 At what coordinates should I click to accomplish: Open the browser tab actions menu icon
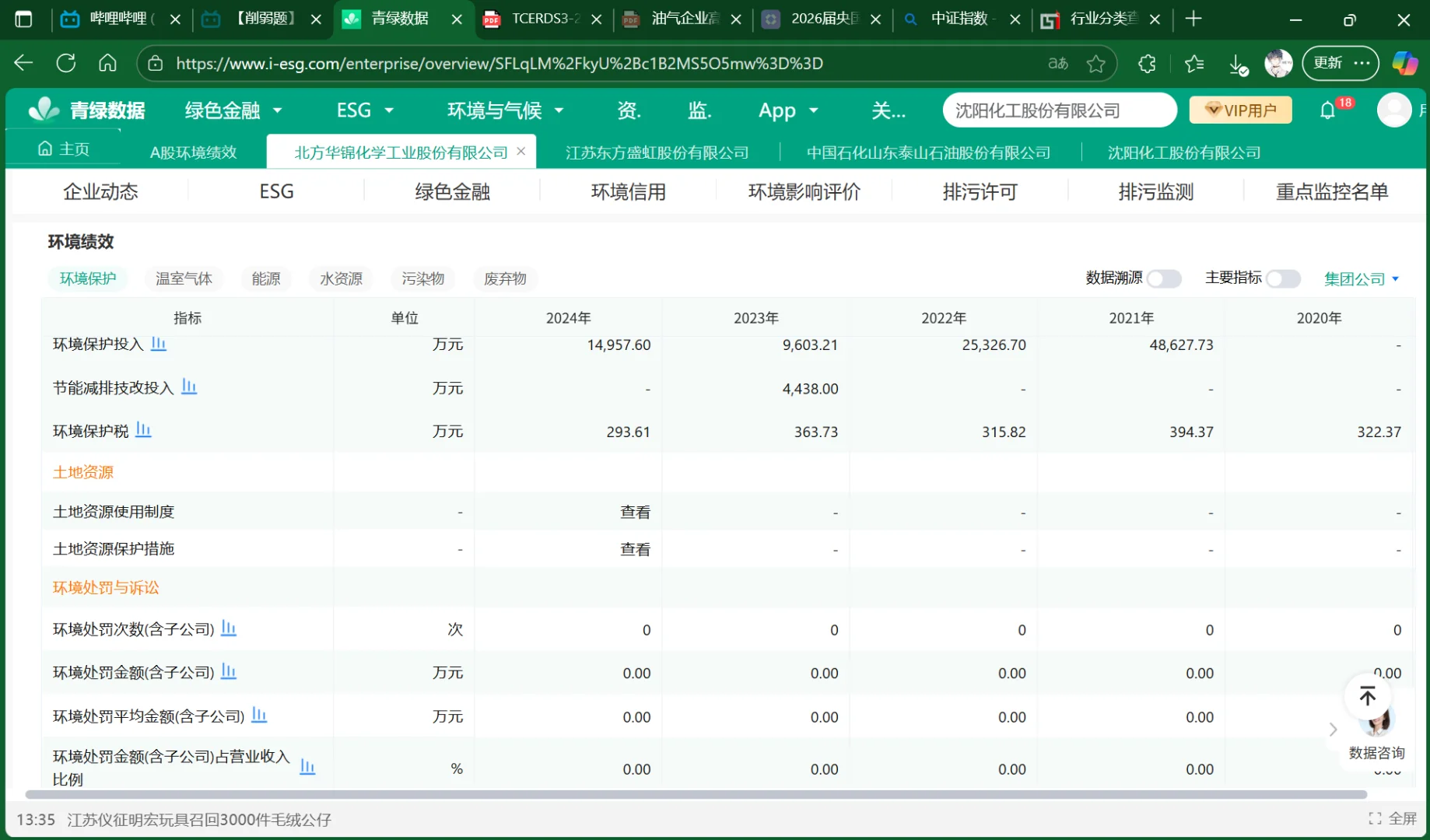point(23,19)
